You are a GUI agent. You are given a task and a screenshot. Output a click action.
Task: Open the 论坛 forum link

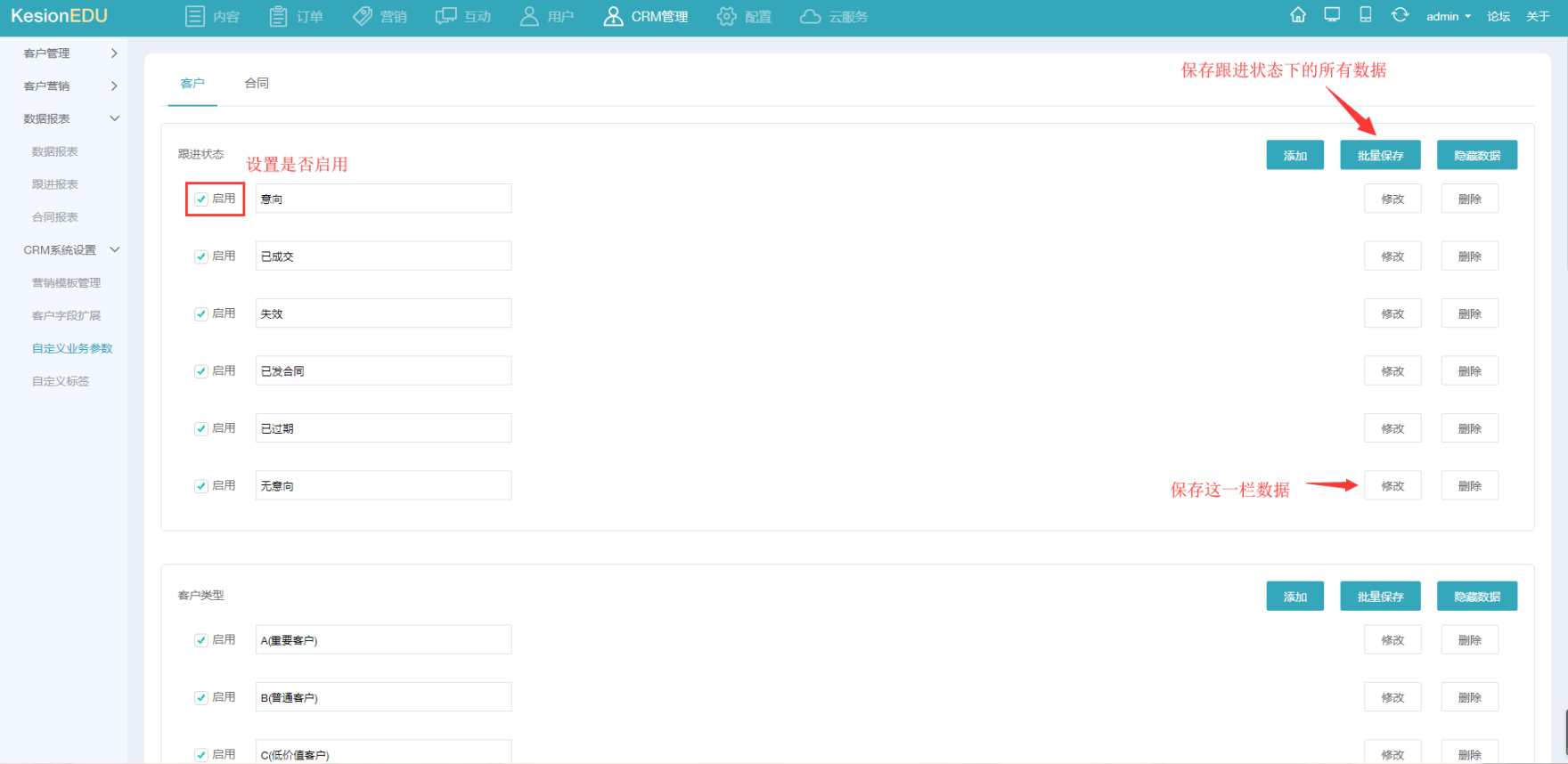click(1499, 16)
